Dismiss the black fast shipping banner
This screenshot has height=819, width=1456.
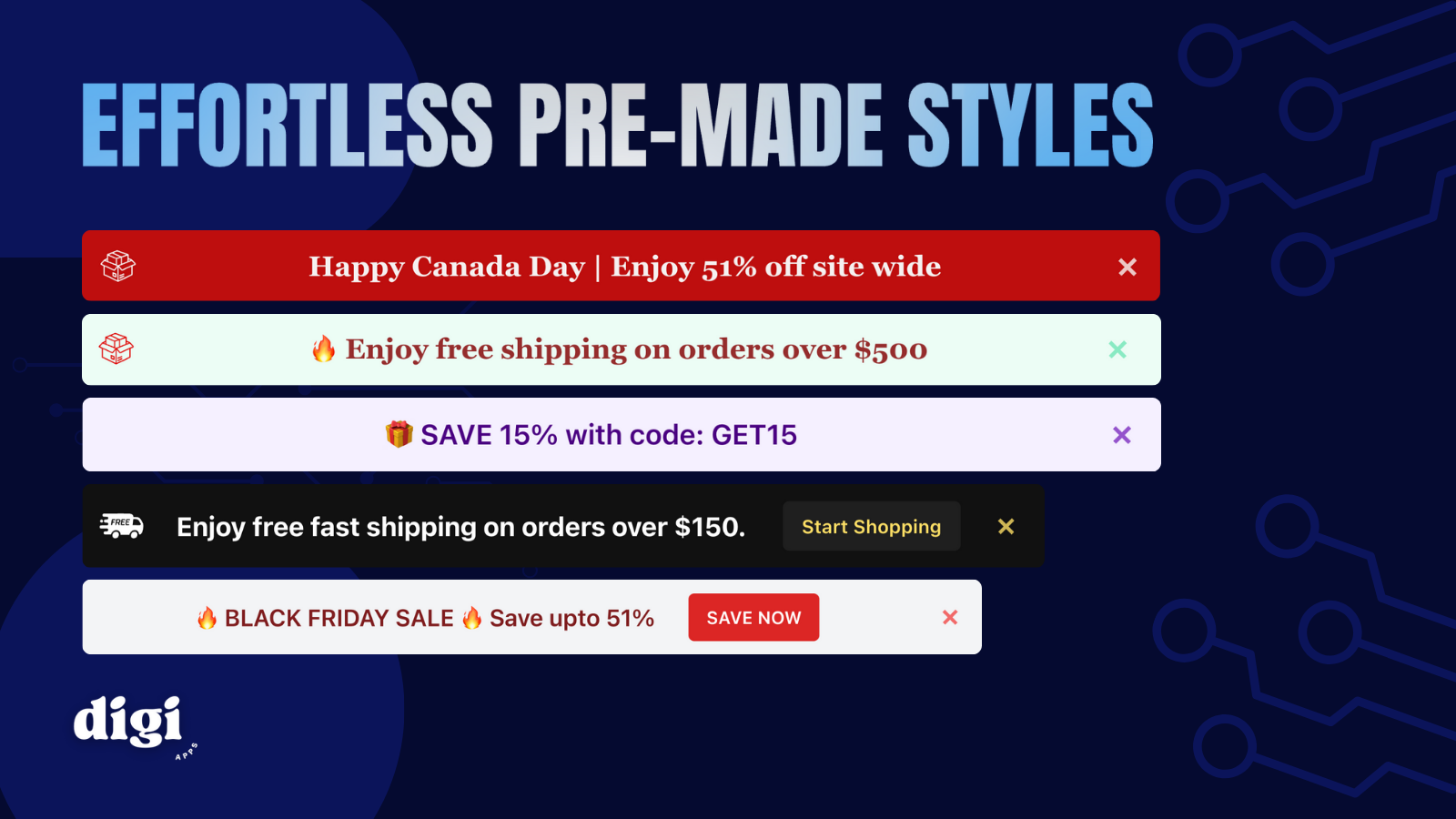tap(1006, 526)
